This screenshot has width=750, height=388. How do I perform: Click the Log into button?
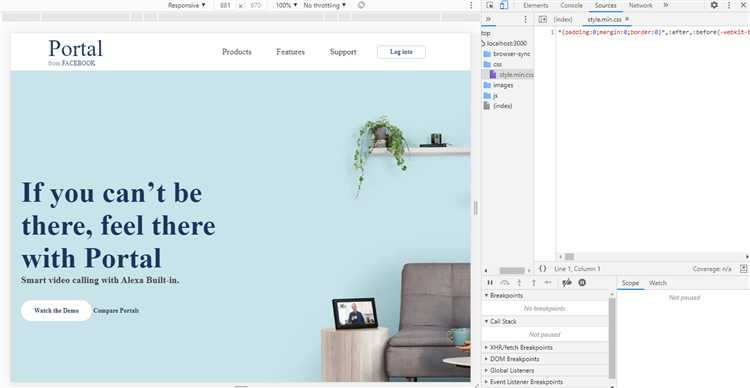point(401,52)
